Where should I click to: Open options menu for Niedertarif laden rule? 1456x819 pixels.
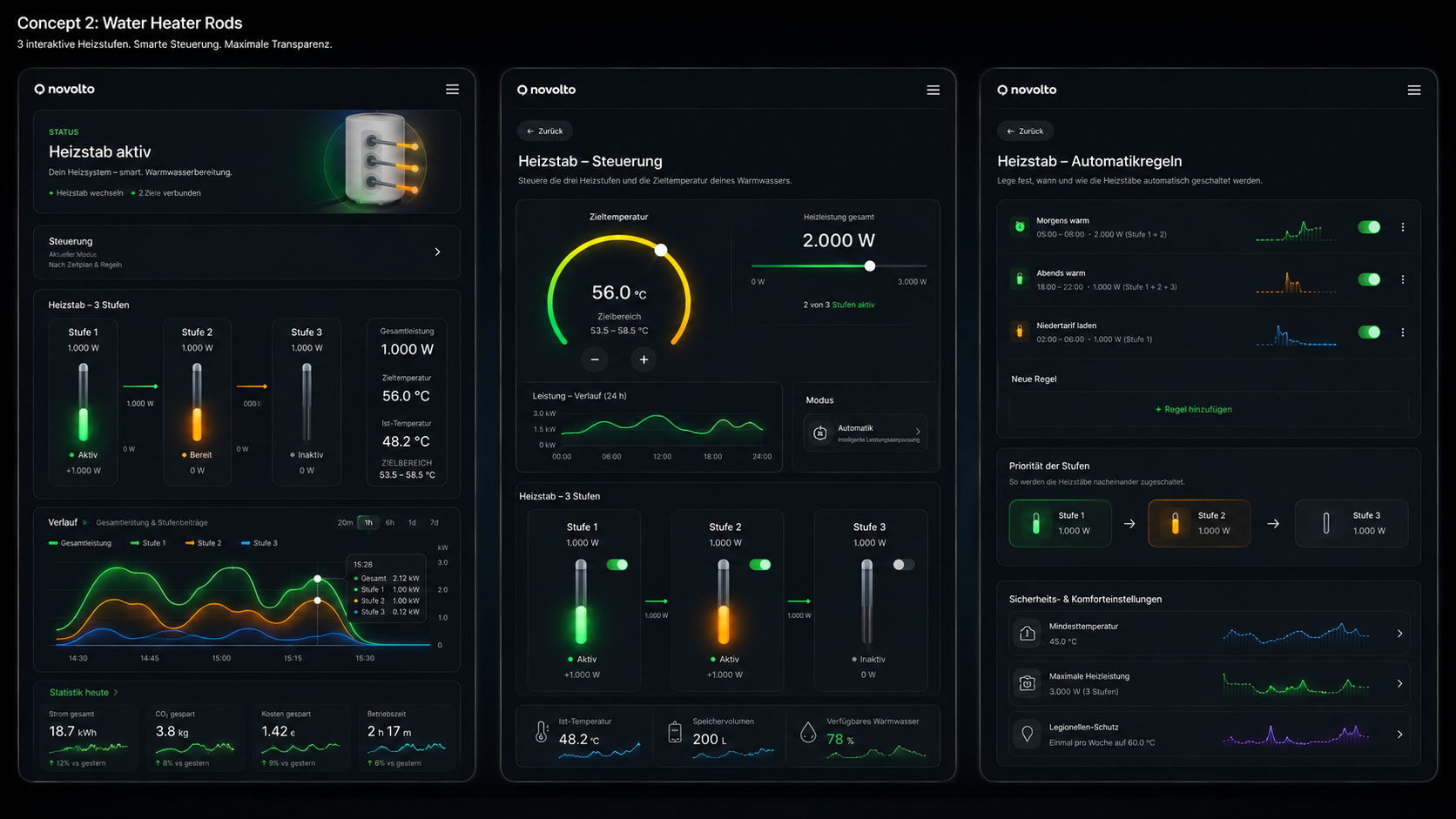(x=1402, y=332)
